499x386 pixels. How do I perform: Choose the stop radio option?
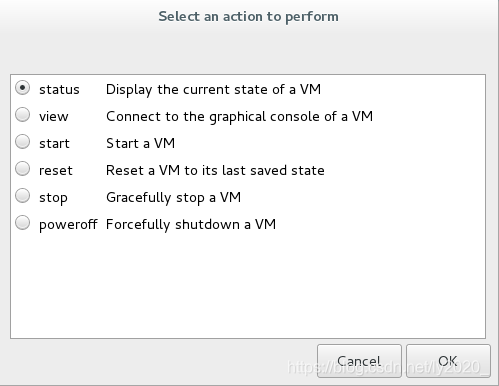coord(23,196)
